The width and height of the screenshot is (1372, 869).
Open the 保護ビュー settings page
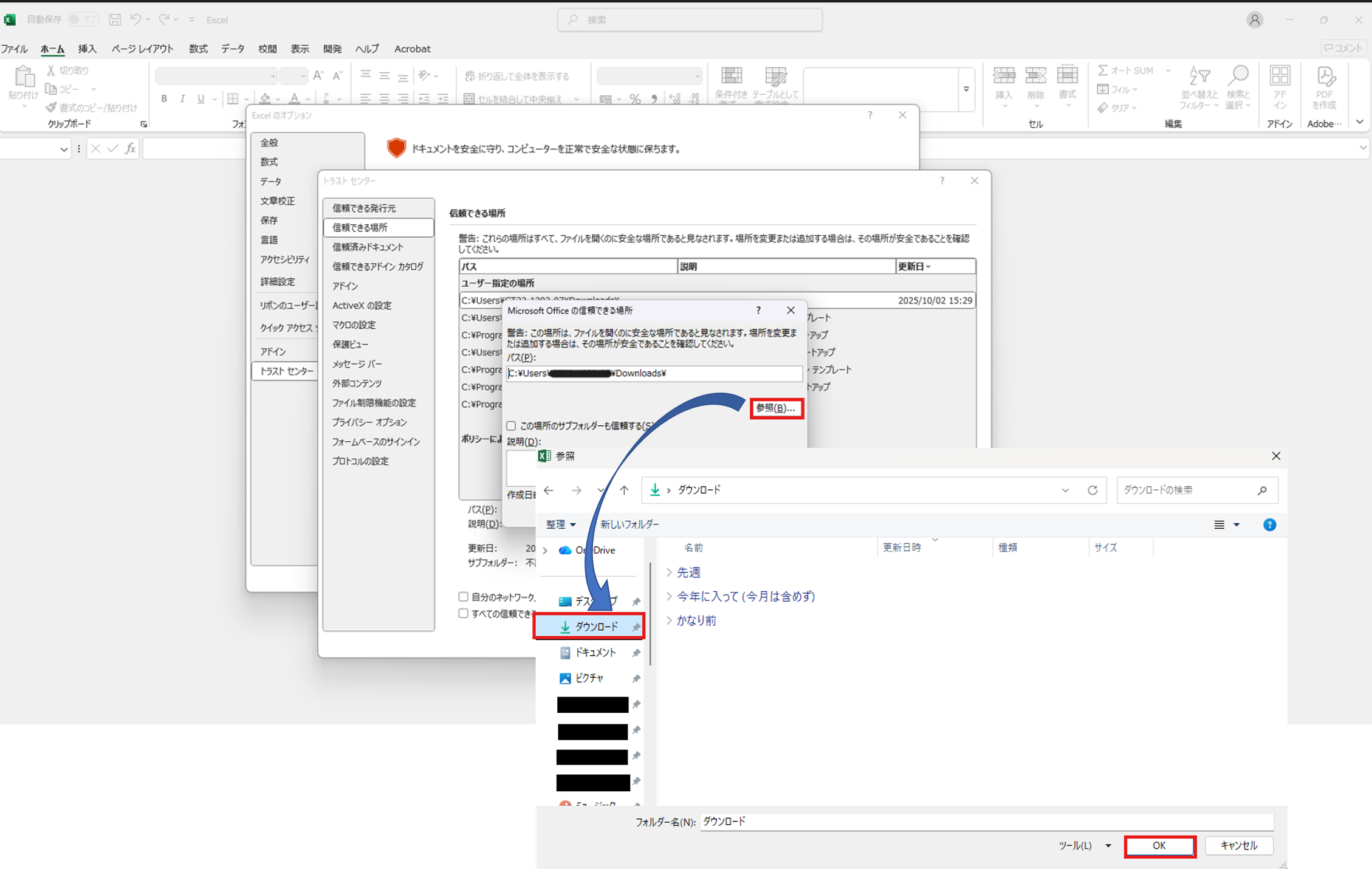[350, 345]
